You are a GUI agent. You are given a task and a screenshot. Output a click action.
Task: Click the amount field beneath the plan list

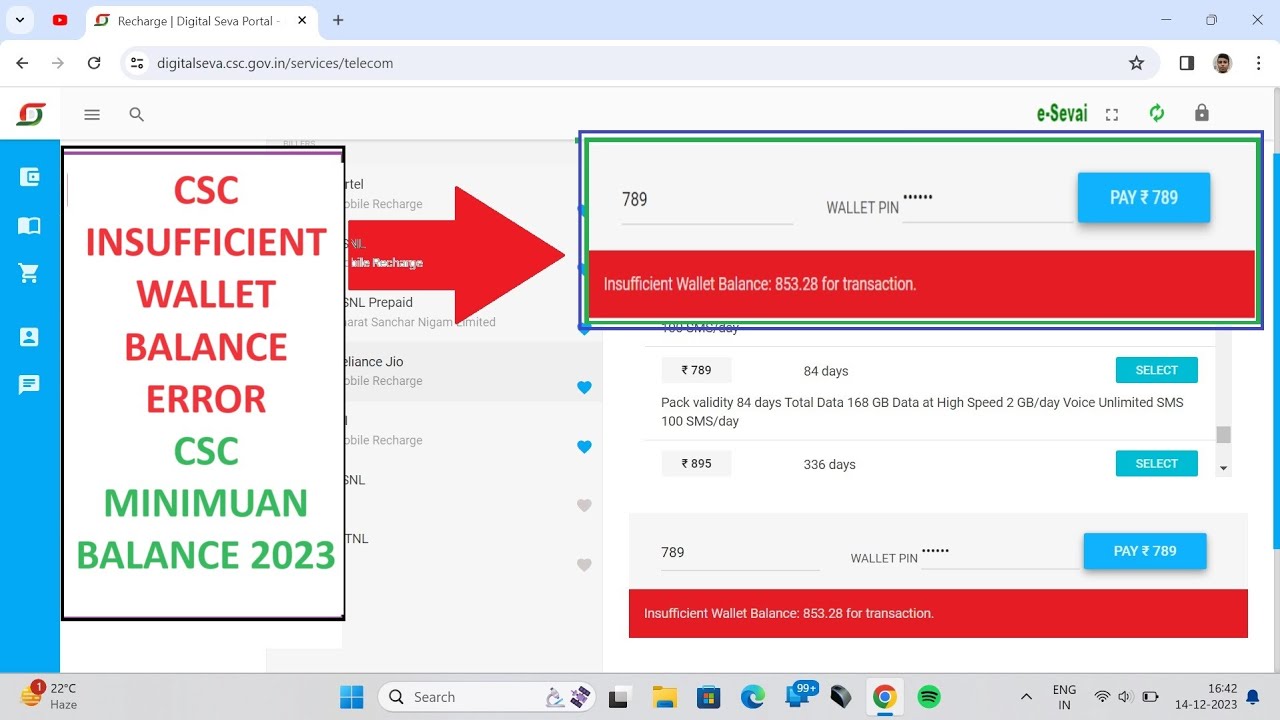coord(740,553)
